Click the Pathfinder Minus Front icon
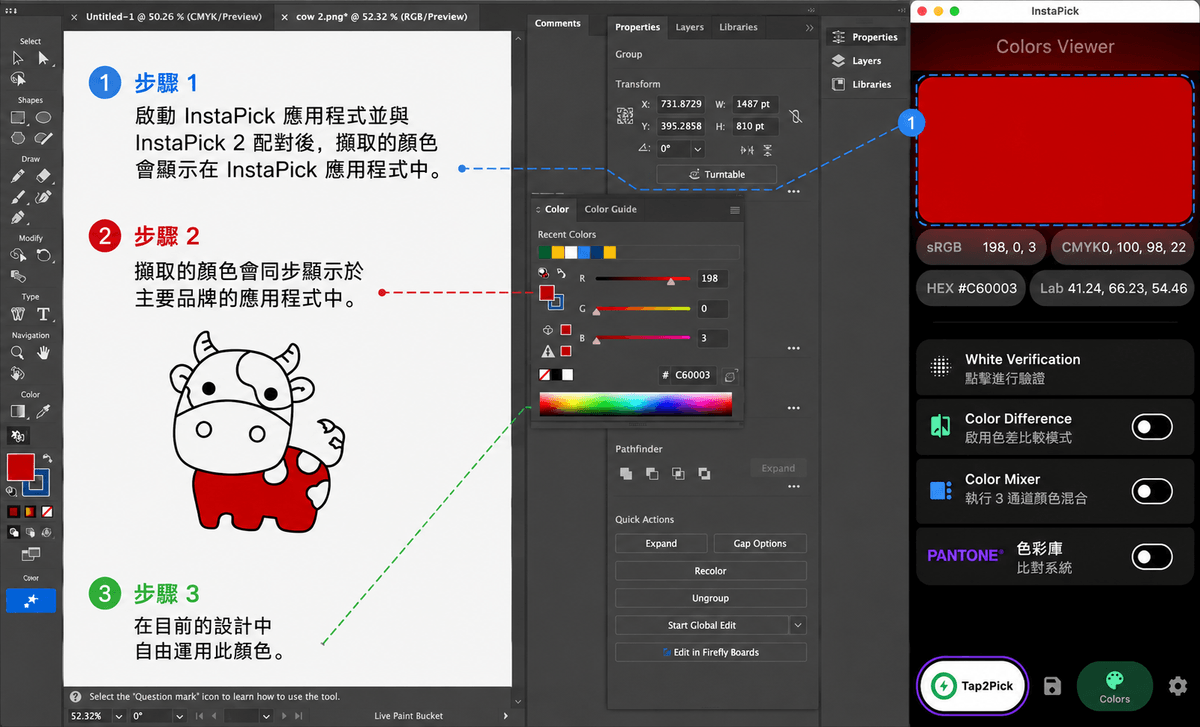The width and height of the screenshot is (1200, 727). pos(652,473)
